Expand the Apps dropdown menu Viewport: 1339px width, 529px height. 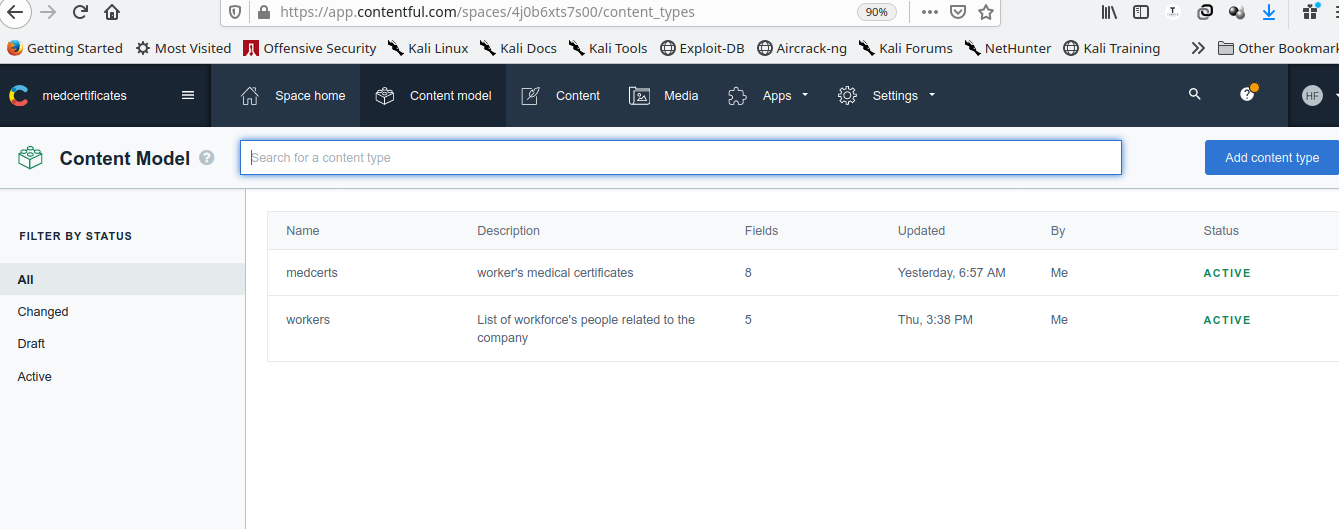coord(768,96)
